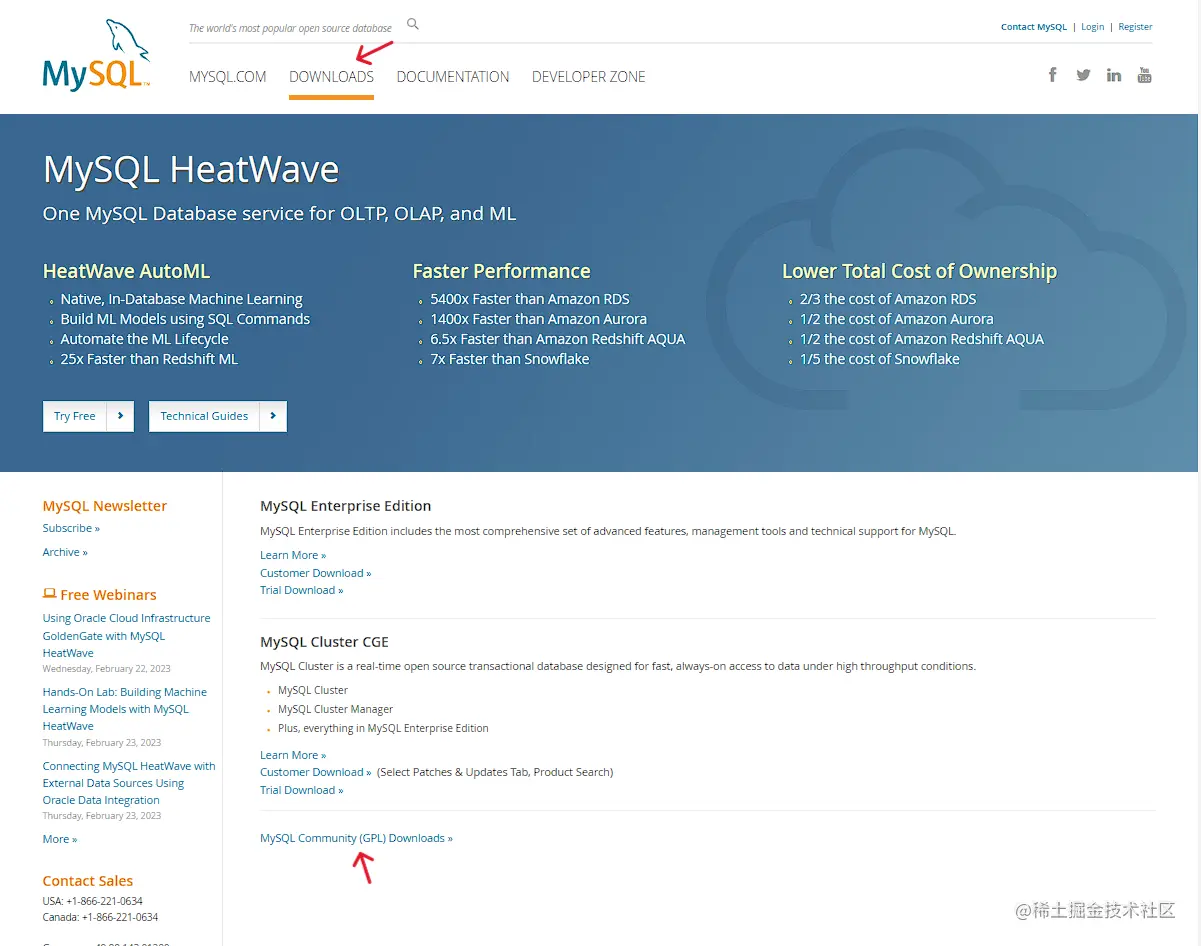This screenshot has height=946, width=1201.
Task: Open MySQL Twitter page icon
Action: 1083,75
